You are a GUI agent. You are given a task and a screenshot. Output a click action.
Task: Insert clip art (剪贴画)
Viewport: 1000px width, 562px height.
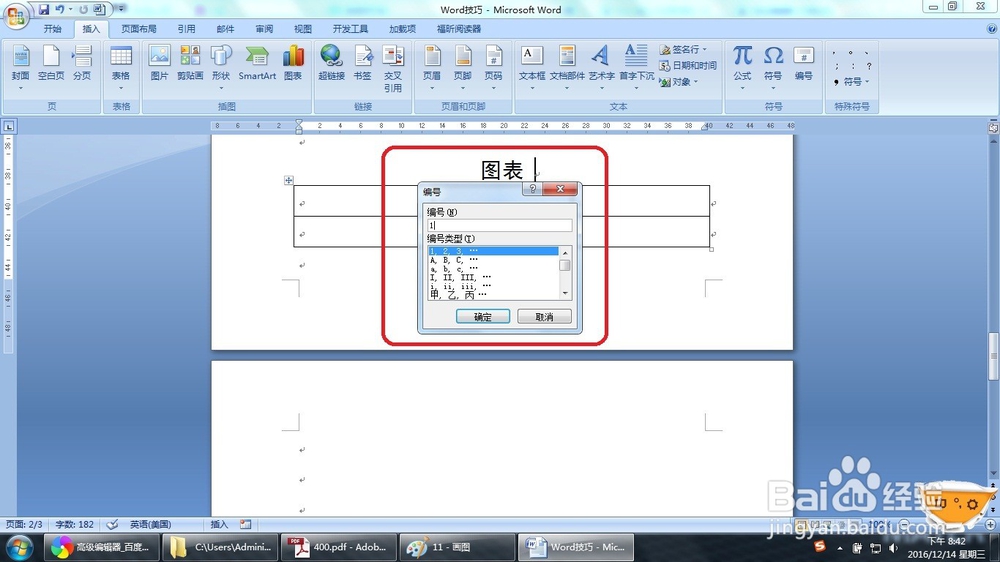pos(189,64)
